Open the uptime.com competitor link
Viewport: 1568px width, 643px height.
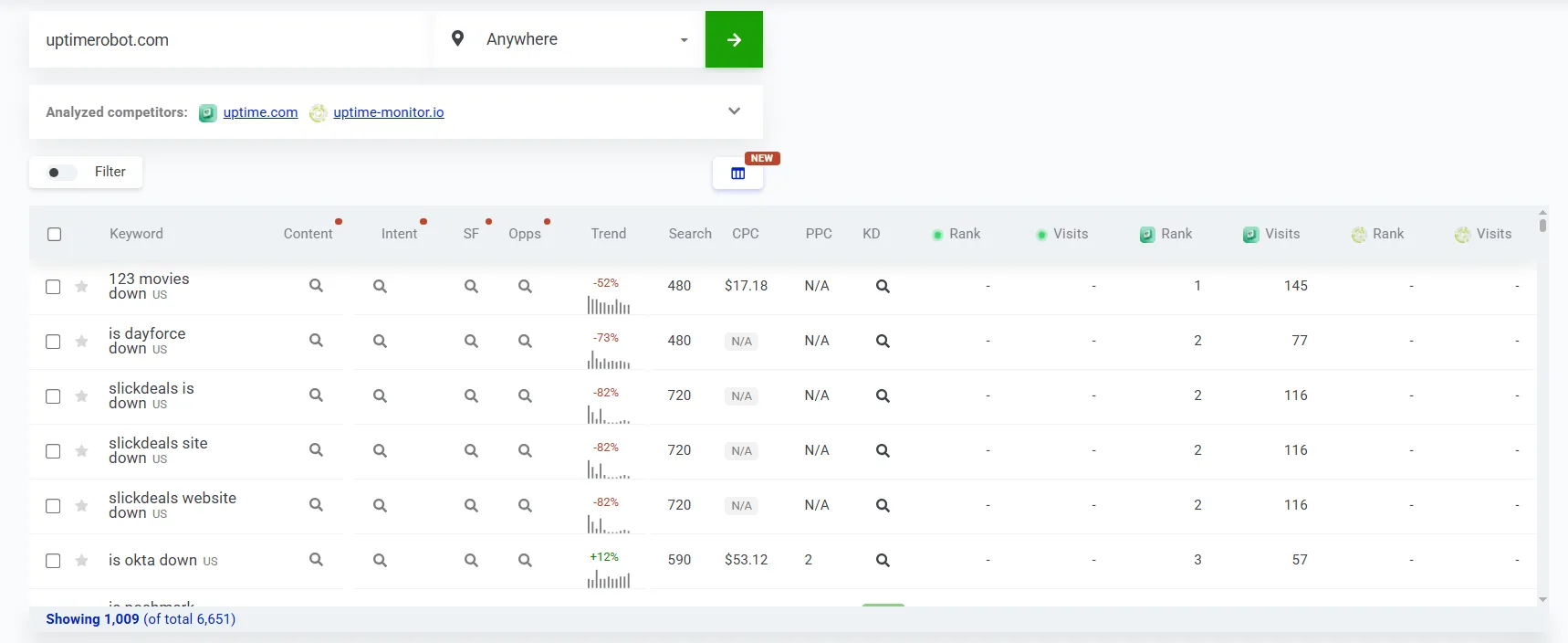pyautogui.click(x=260, y=112)
